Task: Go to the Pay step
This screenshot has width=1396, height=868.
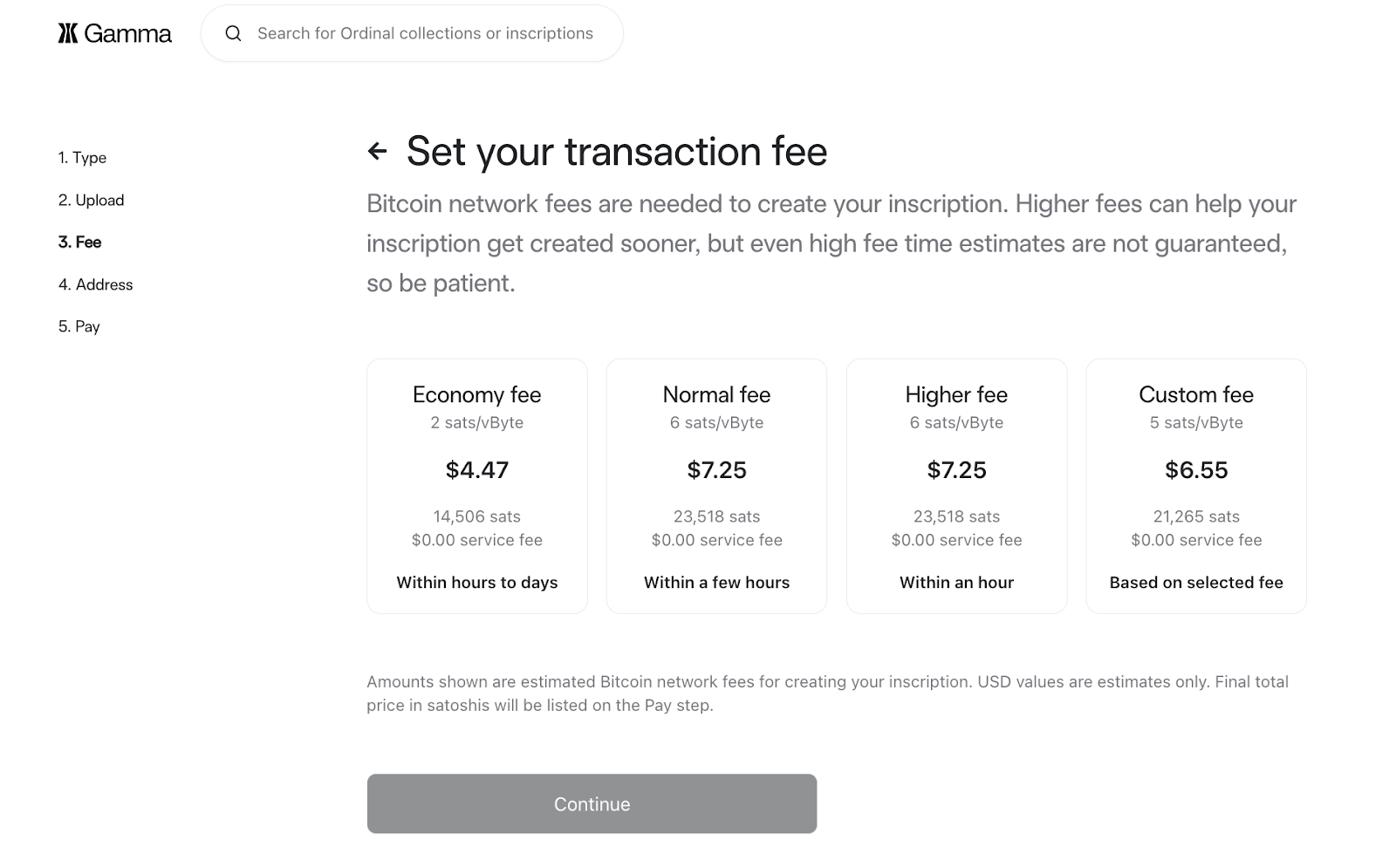Action: coord(79,326)
